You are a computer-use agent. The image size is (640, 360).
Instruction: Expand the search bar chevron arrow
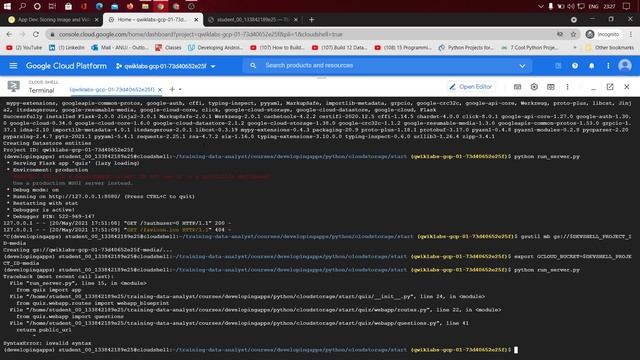tap(522, 66)
